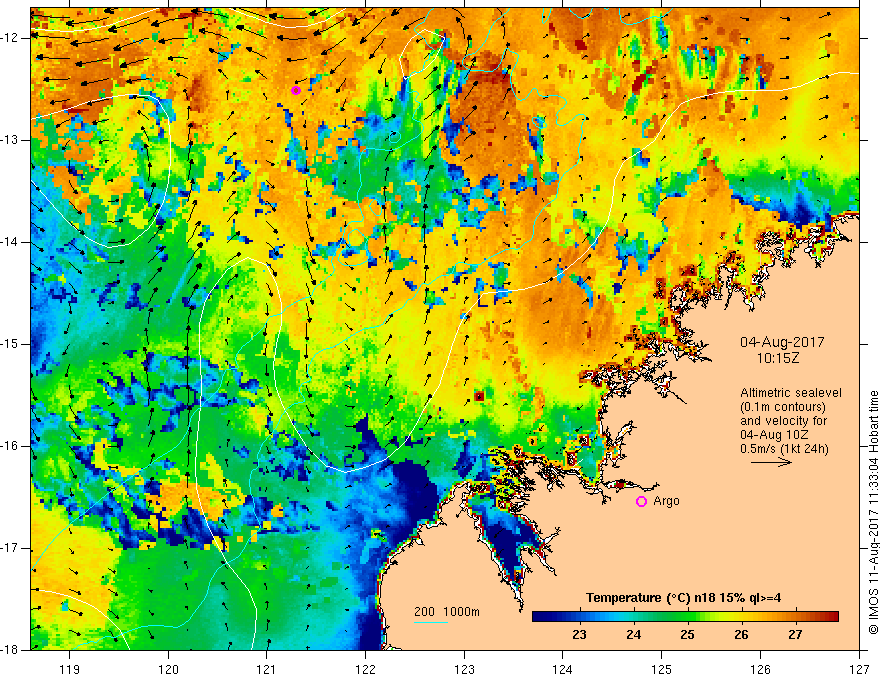Click the velocity scale reference arrow

pos(771,462)
